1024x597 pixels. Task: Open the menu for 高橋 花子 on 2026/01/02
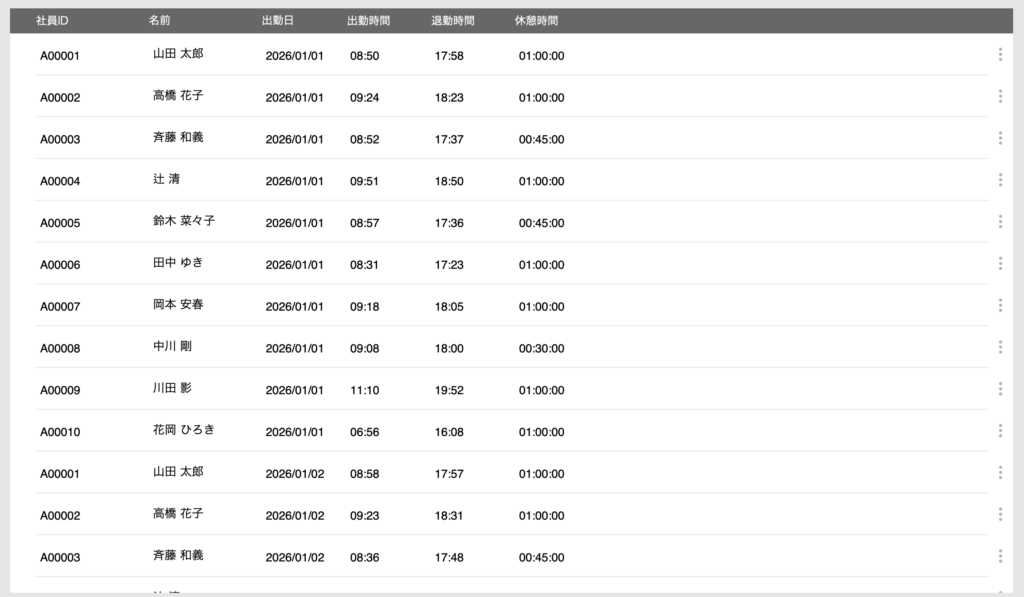point(1000,514)
